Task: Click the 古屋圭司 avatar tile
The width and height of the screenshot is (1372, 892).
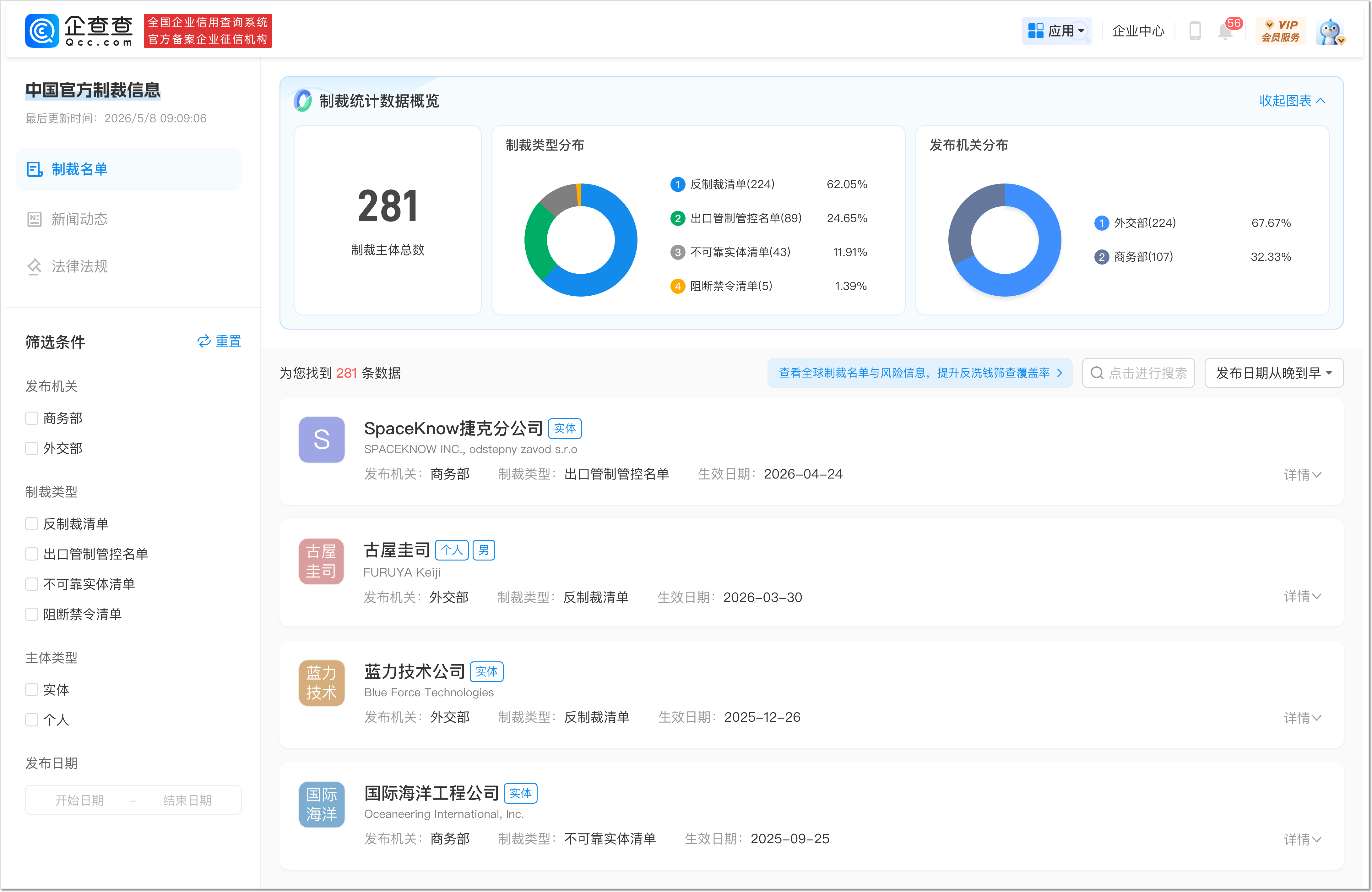Action: point(322,561)
